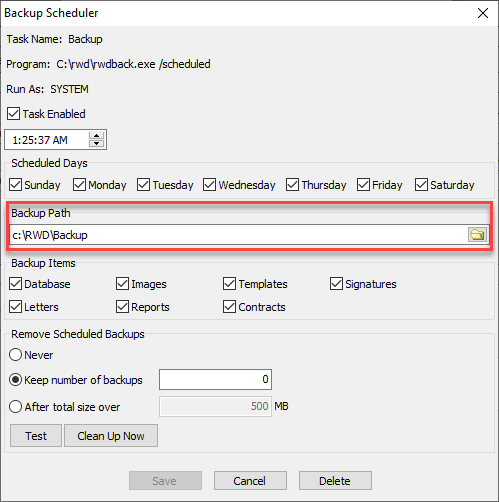Toggle Reports backup item checkbox
This screenshot has width=499, height=502.
(122, 307)
